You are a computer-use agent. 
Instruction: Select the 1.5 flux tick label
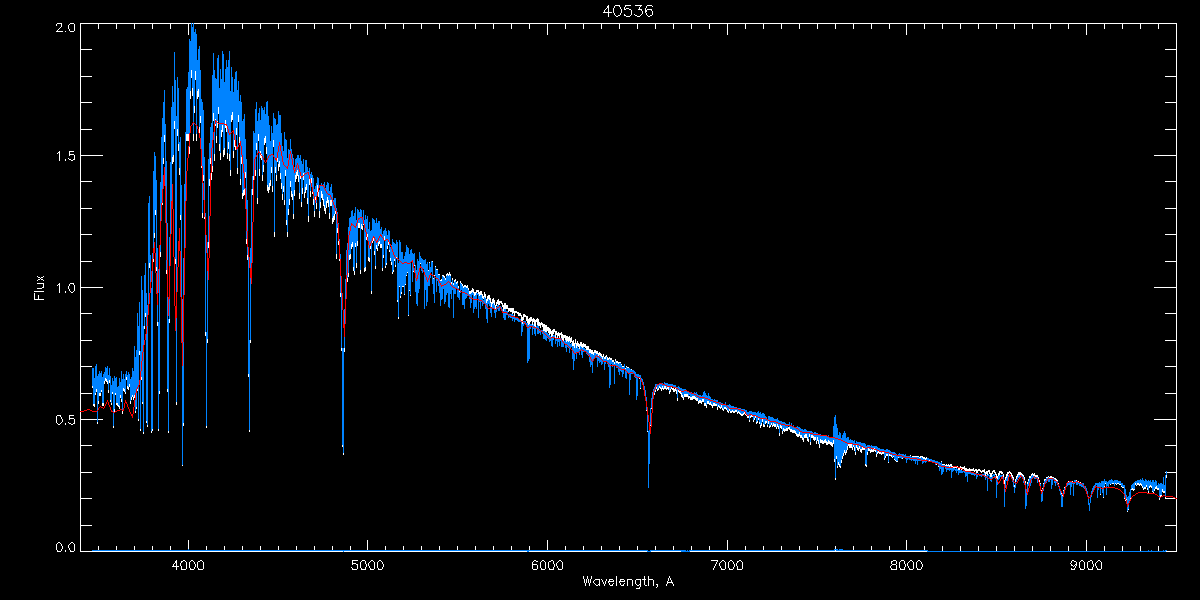[x=66, y=157]
